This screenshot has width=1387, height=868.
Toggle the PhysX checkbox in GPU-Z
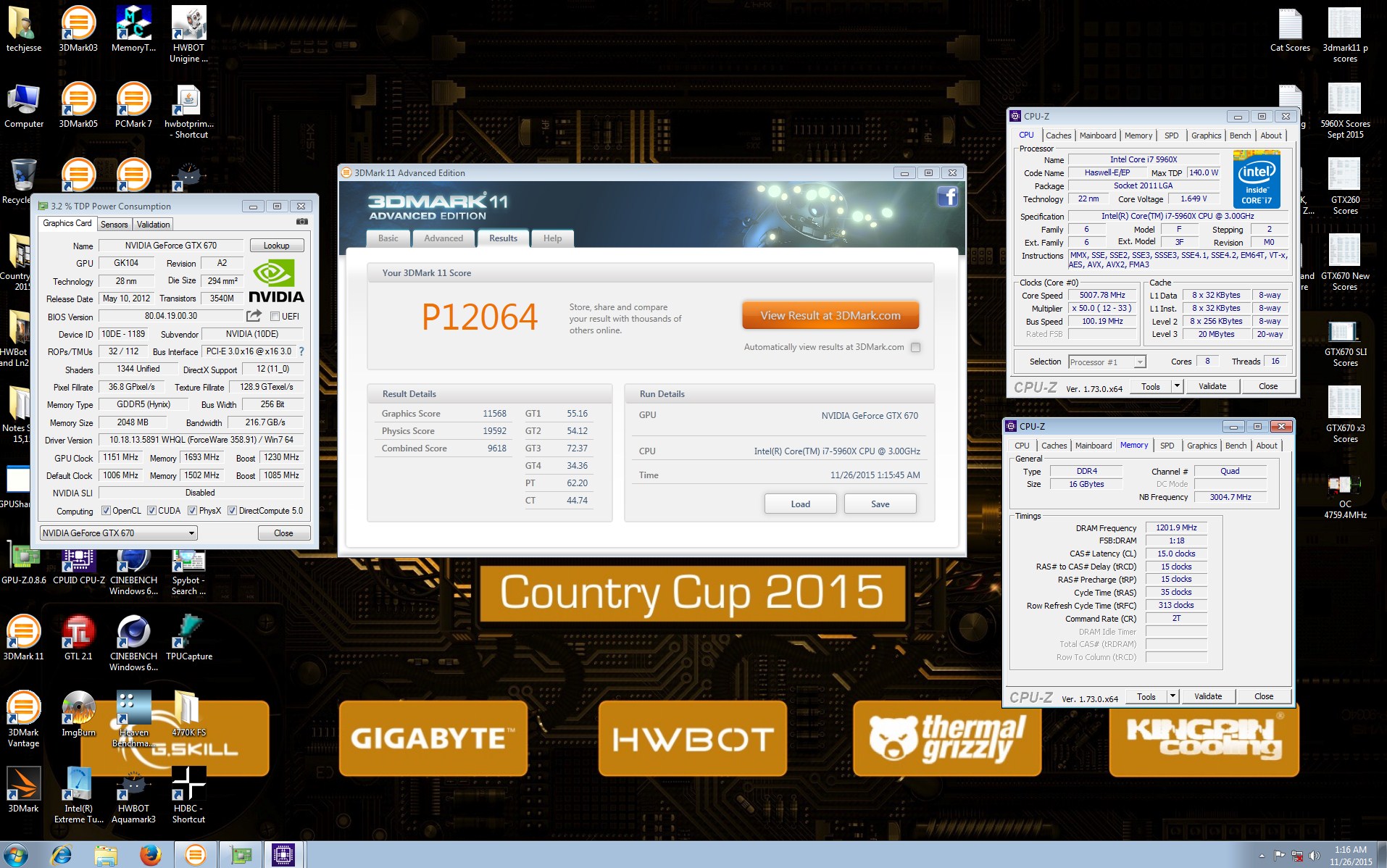coord(192,511)
